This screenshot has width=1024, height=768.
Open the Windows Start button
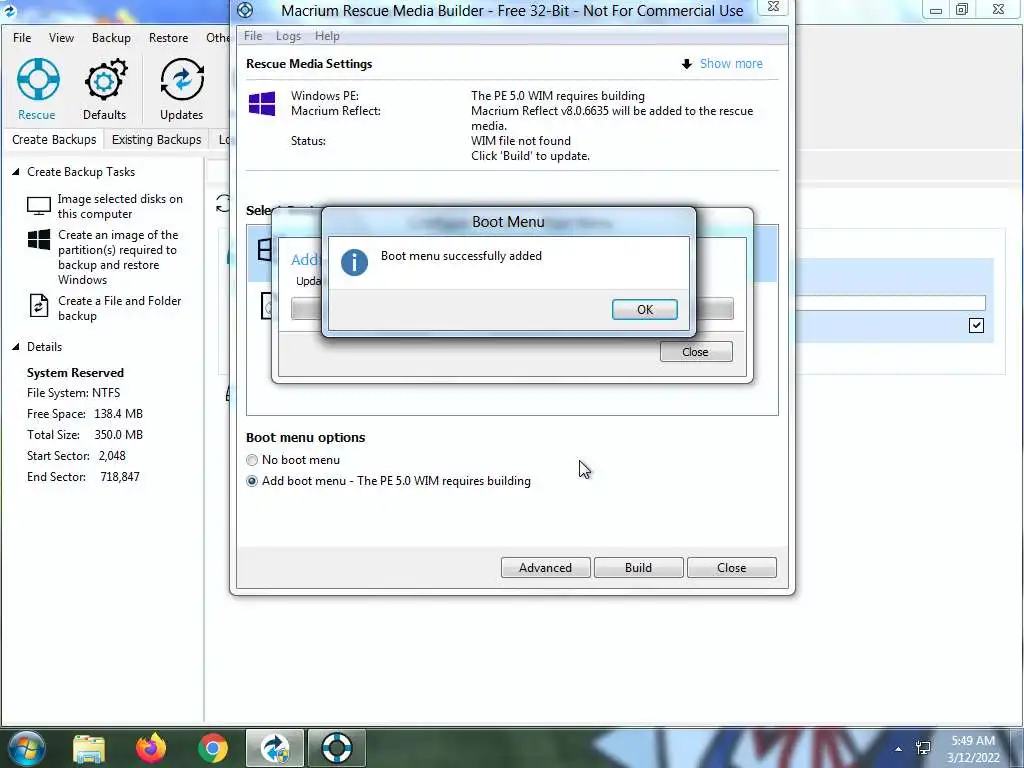tap(25, 748)
